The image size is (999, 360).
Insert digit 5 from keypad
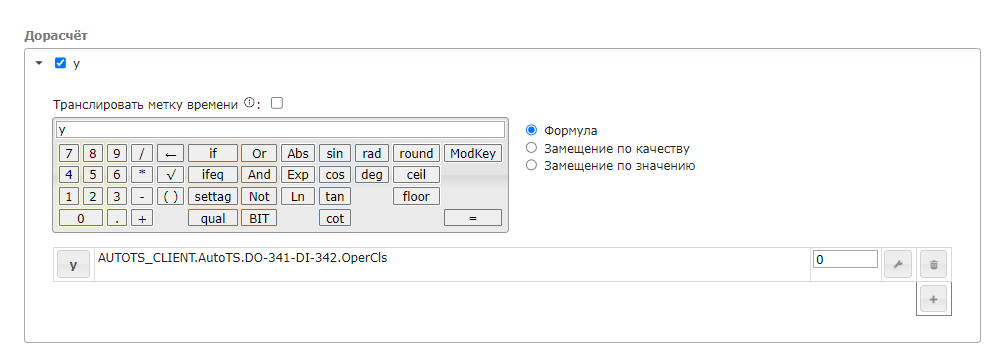[92, 175]
